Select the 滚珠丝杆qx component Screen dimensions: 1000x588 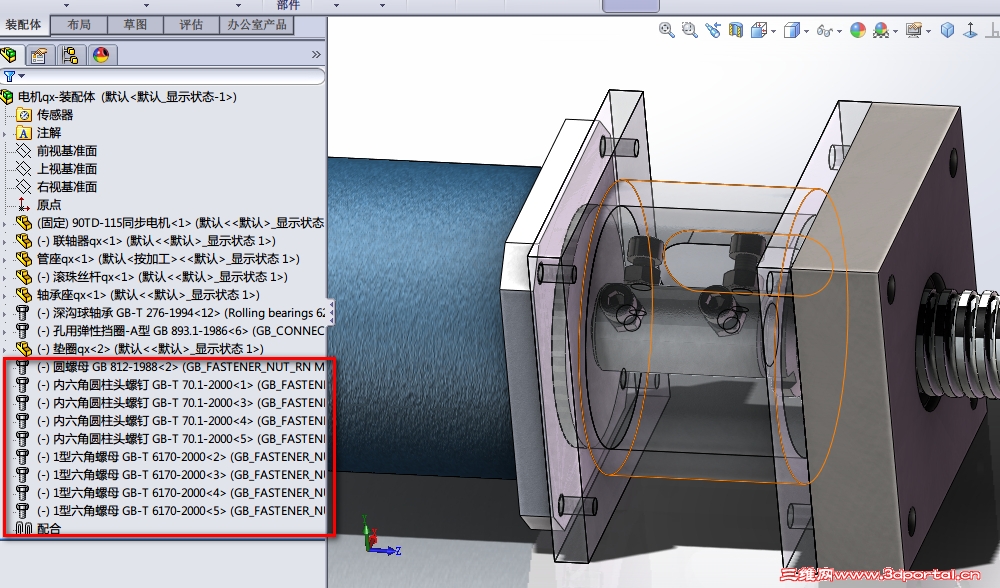click(x=162, y=277)
